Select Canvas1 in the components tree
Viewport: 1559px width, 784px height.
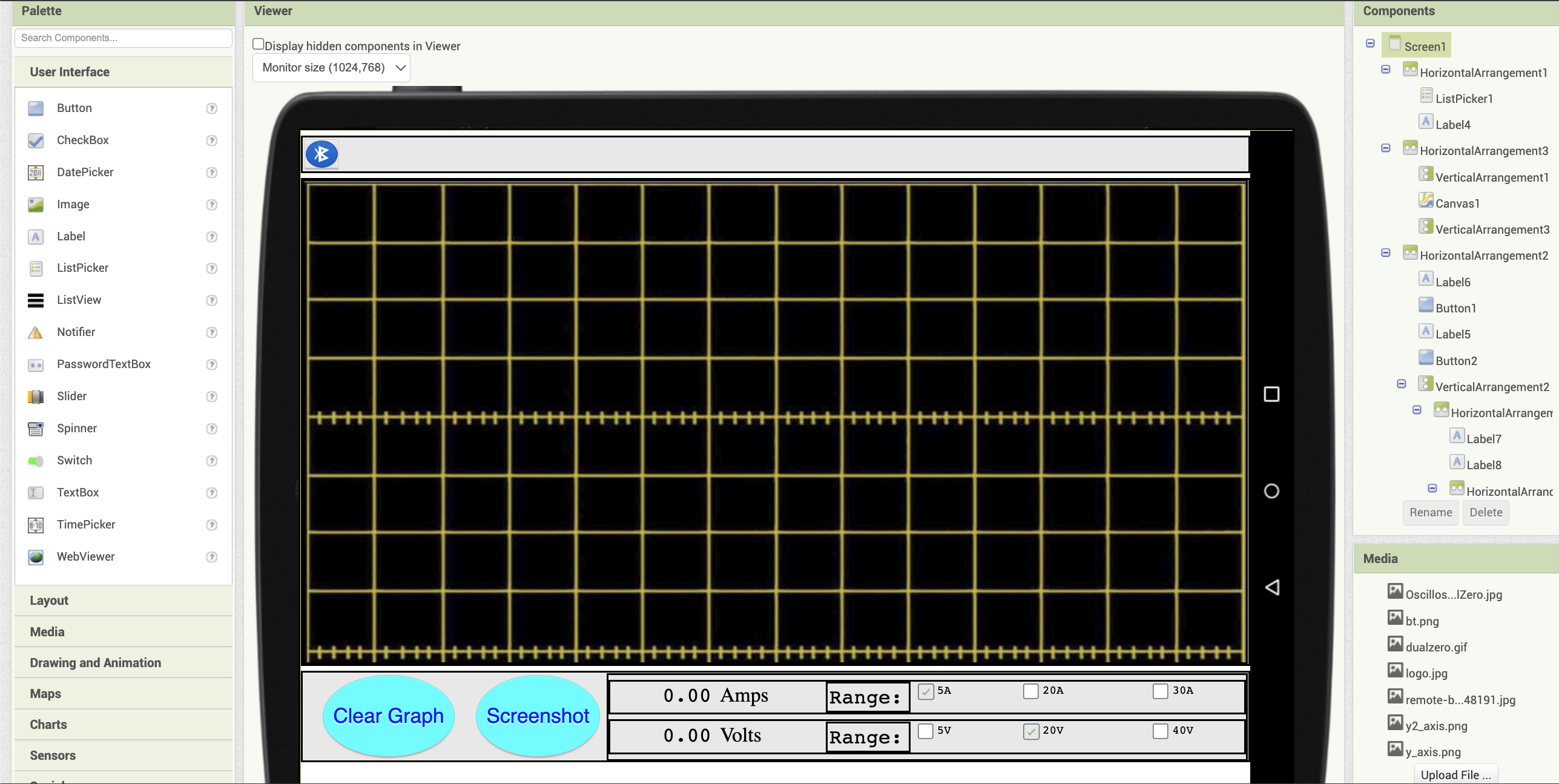(x=1457, y=203)
